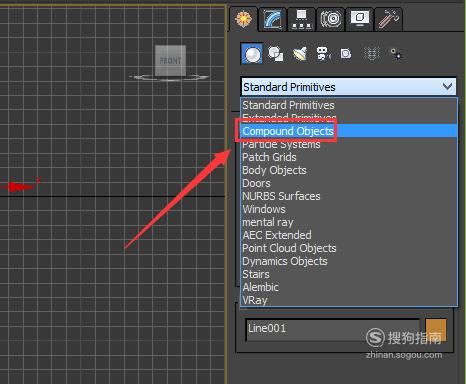Choose Patch Grids from the list
The width and height of the screenshot is (466, 384).
(349, 157)
